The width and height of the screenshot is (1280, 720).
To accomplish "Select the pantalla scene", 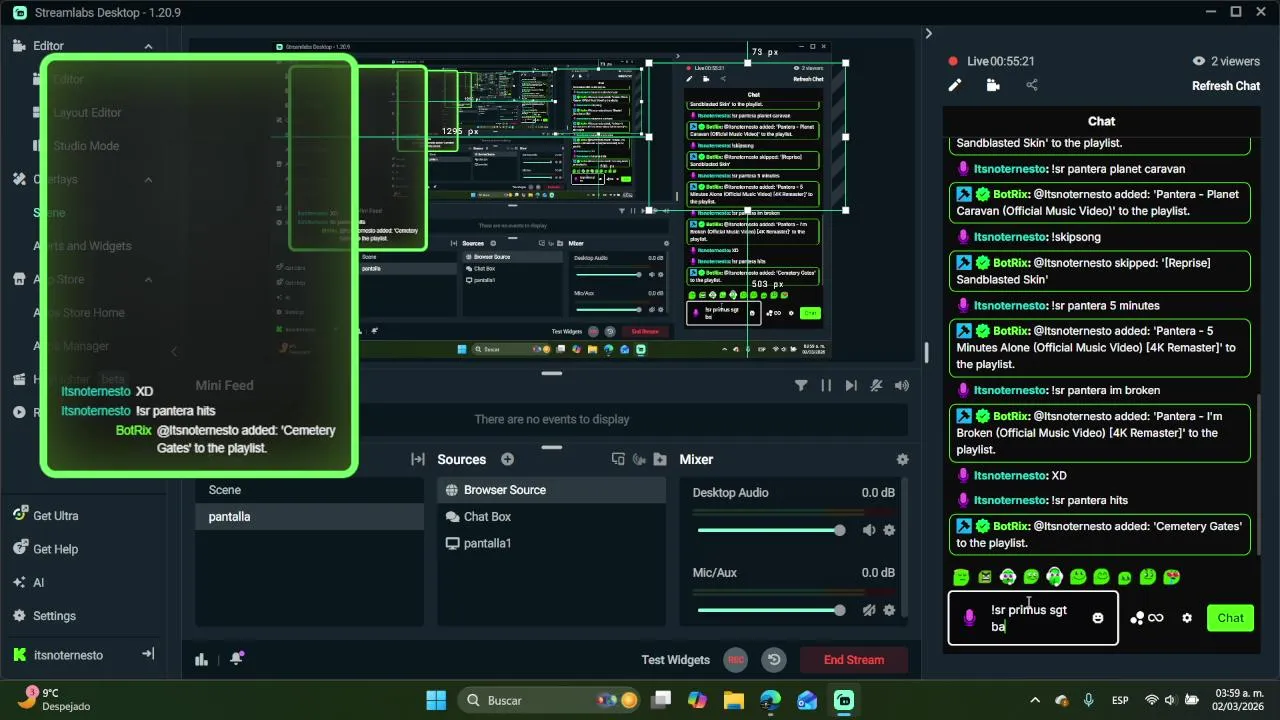I will (309, 517).
